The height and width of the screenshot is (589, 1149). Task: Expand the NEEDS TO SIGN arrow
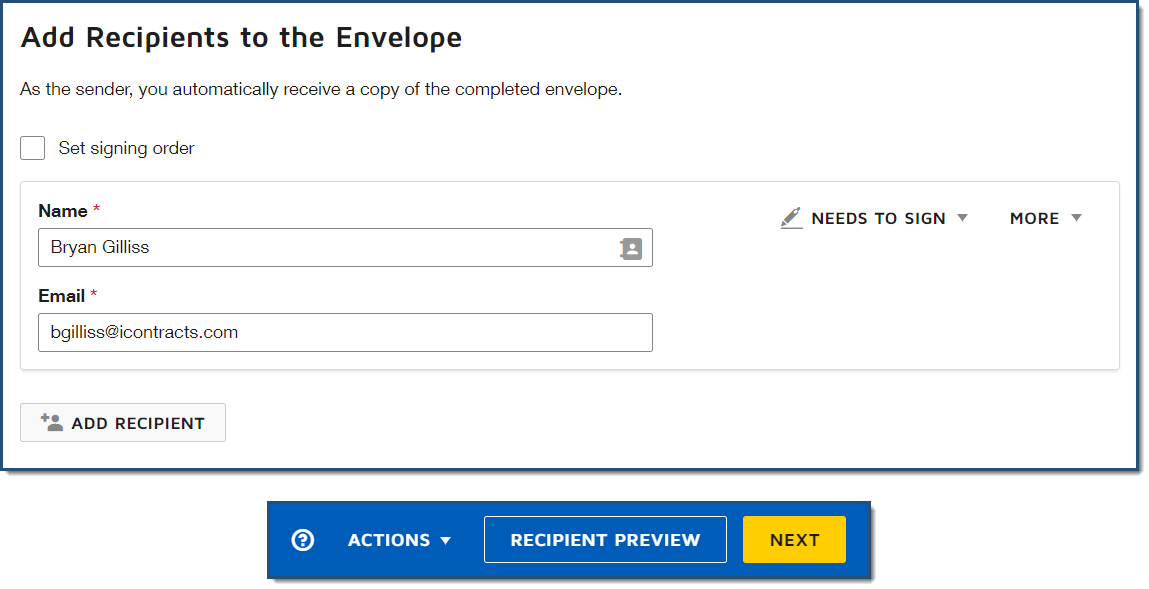963,218
